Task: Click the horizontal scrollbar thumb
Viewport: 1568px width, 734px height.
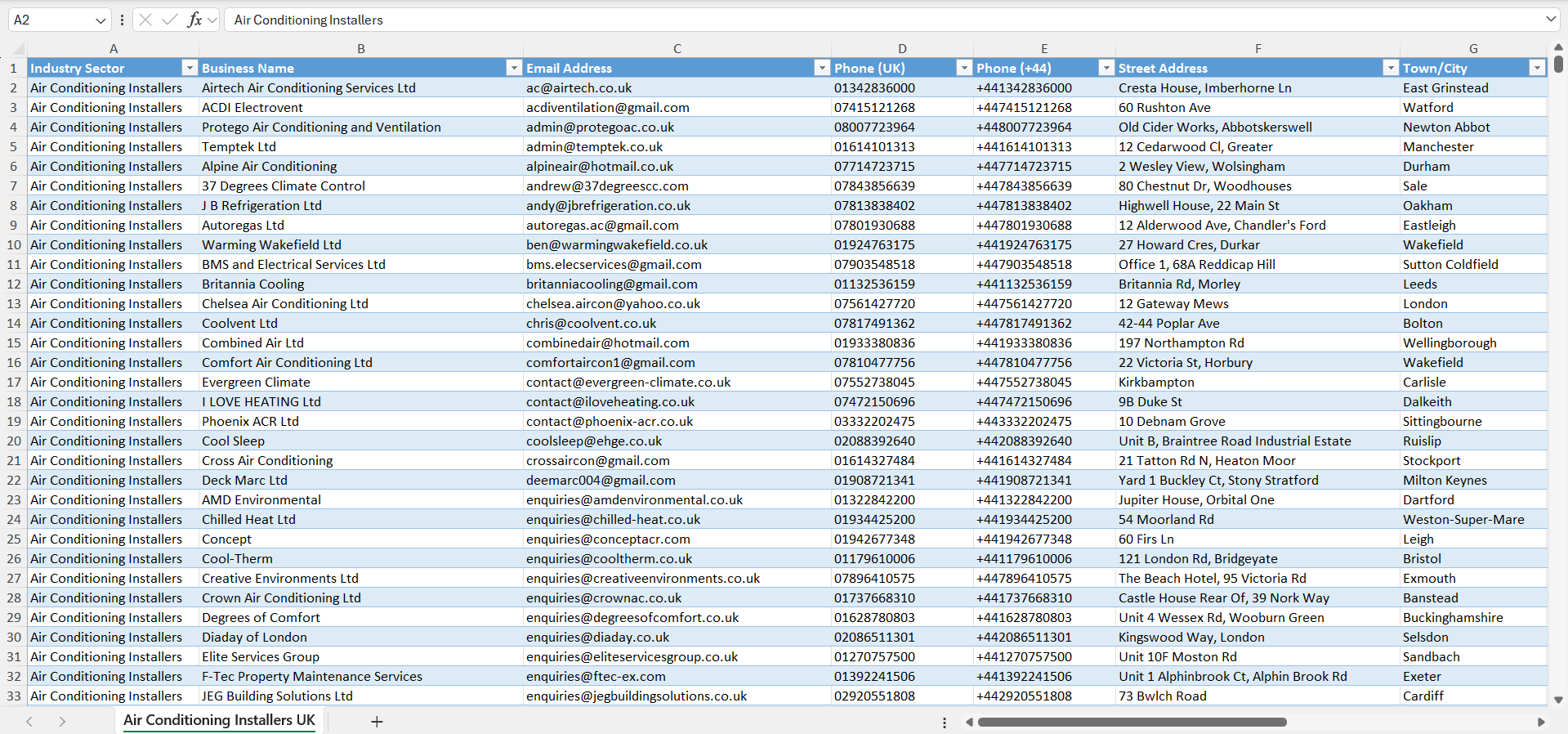Action: coord(1132,722)
